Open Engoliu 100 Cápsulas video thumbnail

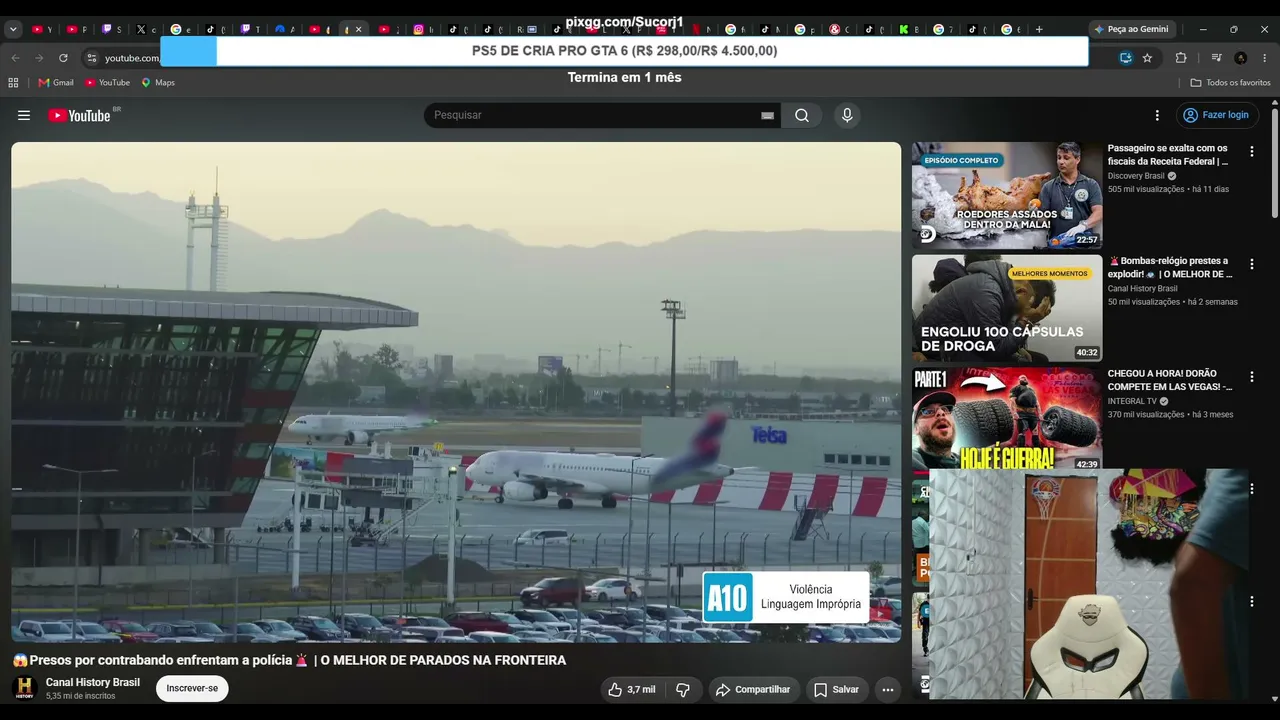[x=1007, y=308]
